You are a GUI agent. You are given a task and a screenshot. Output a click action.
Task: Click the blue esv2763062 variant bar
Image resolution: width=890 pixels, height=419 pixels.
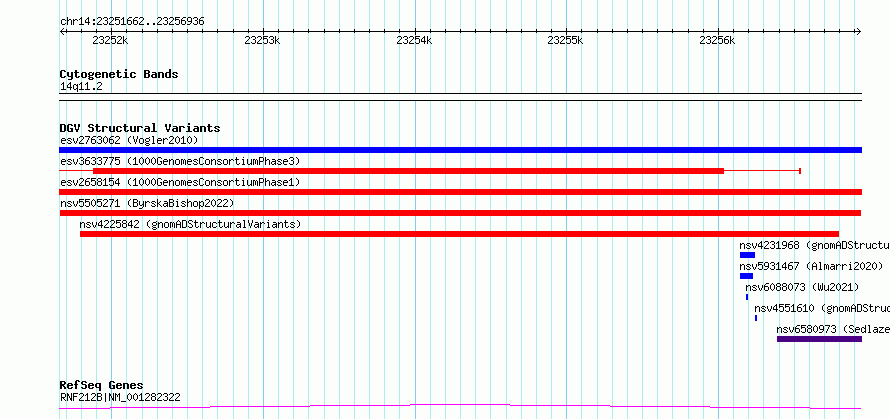pos(460,150)
